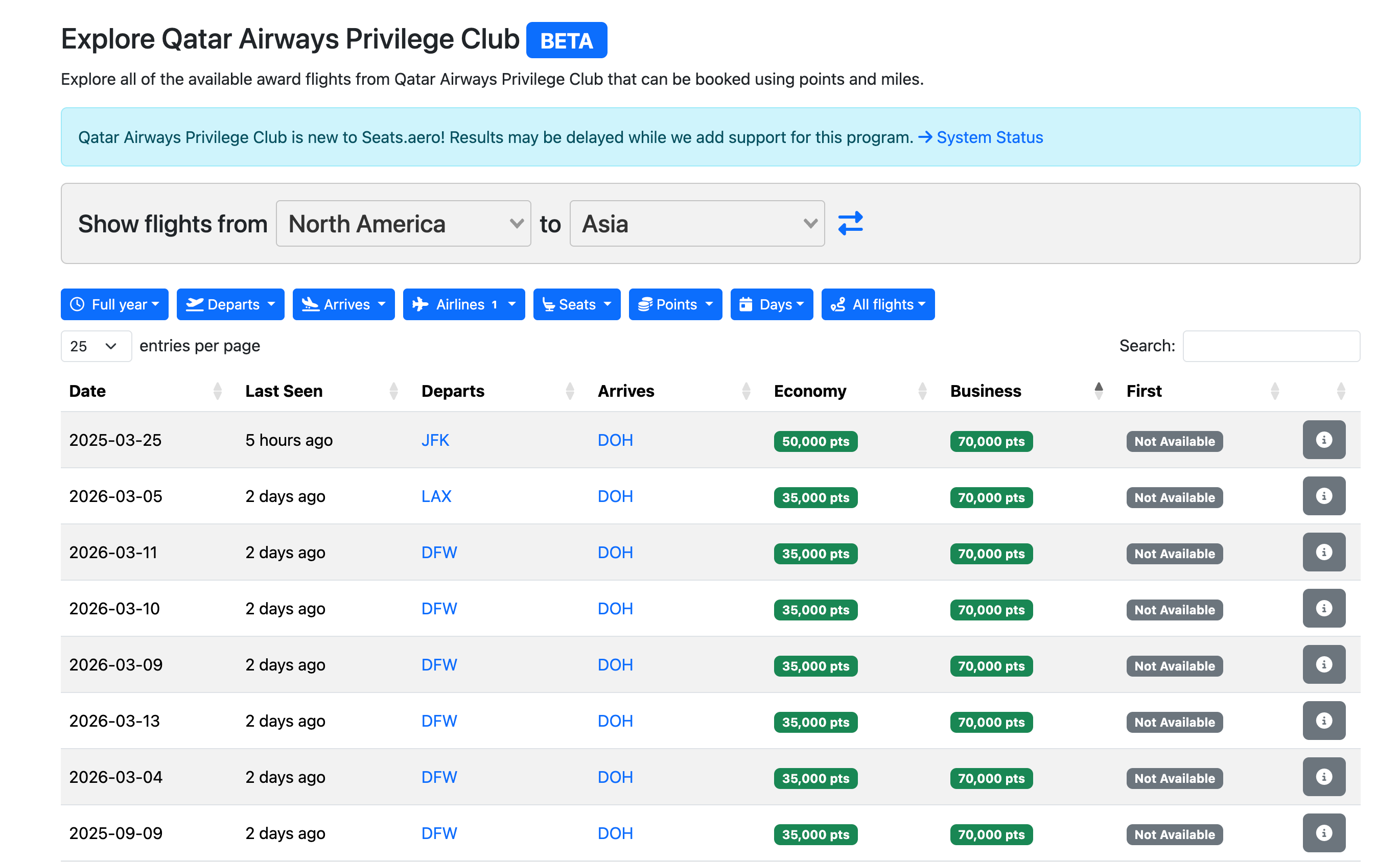Click info icon for 2026-03-11 DFW flight
Viewport: 1400px width, 862px height.
tap(1323, 552)
